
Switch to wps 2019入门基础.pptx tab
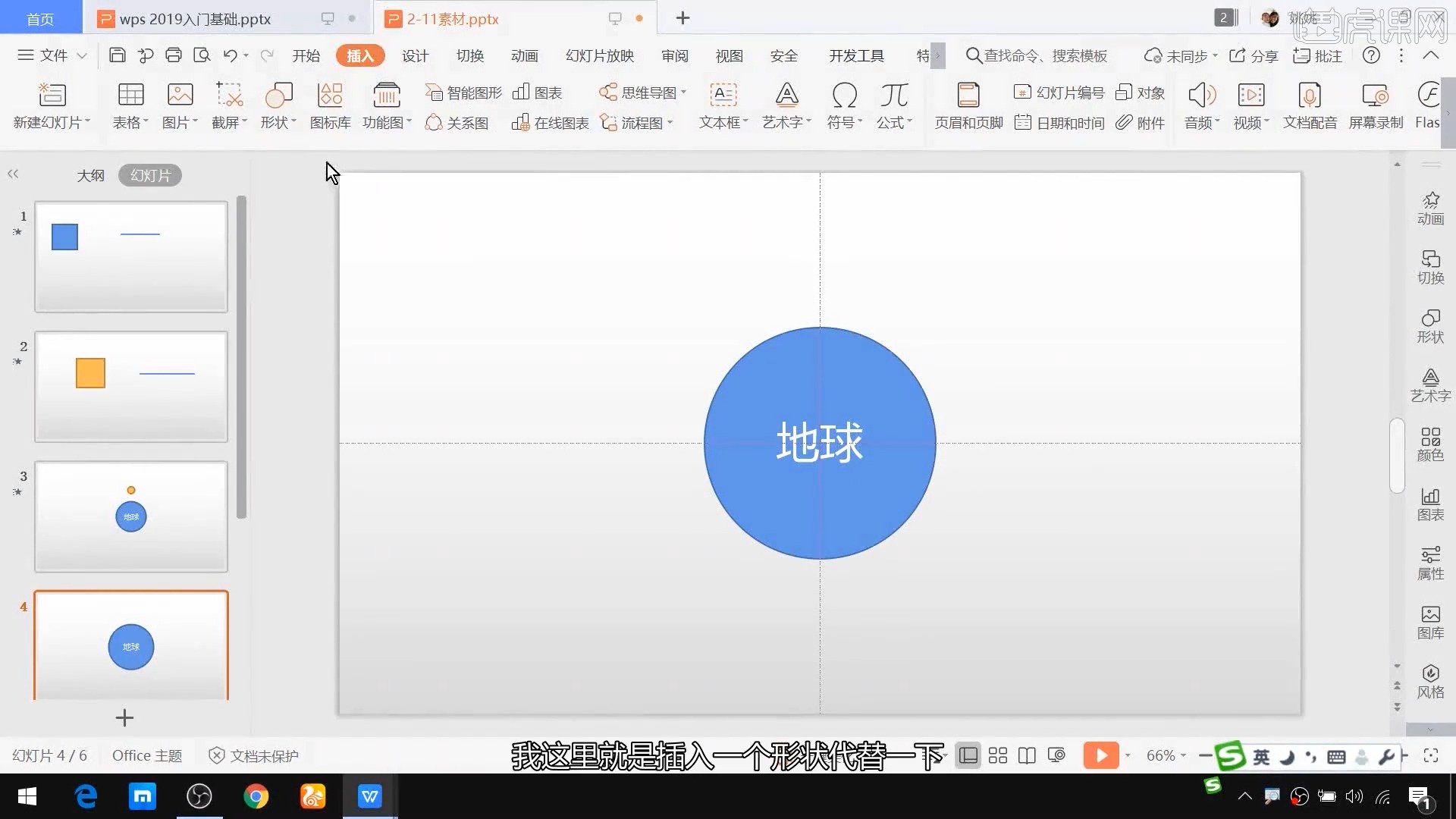[196, 19]
